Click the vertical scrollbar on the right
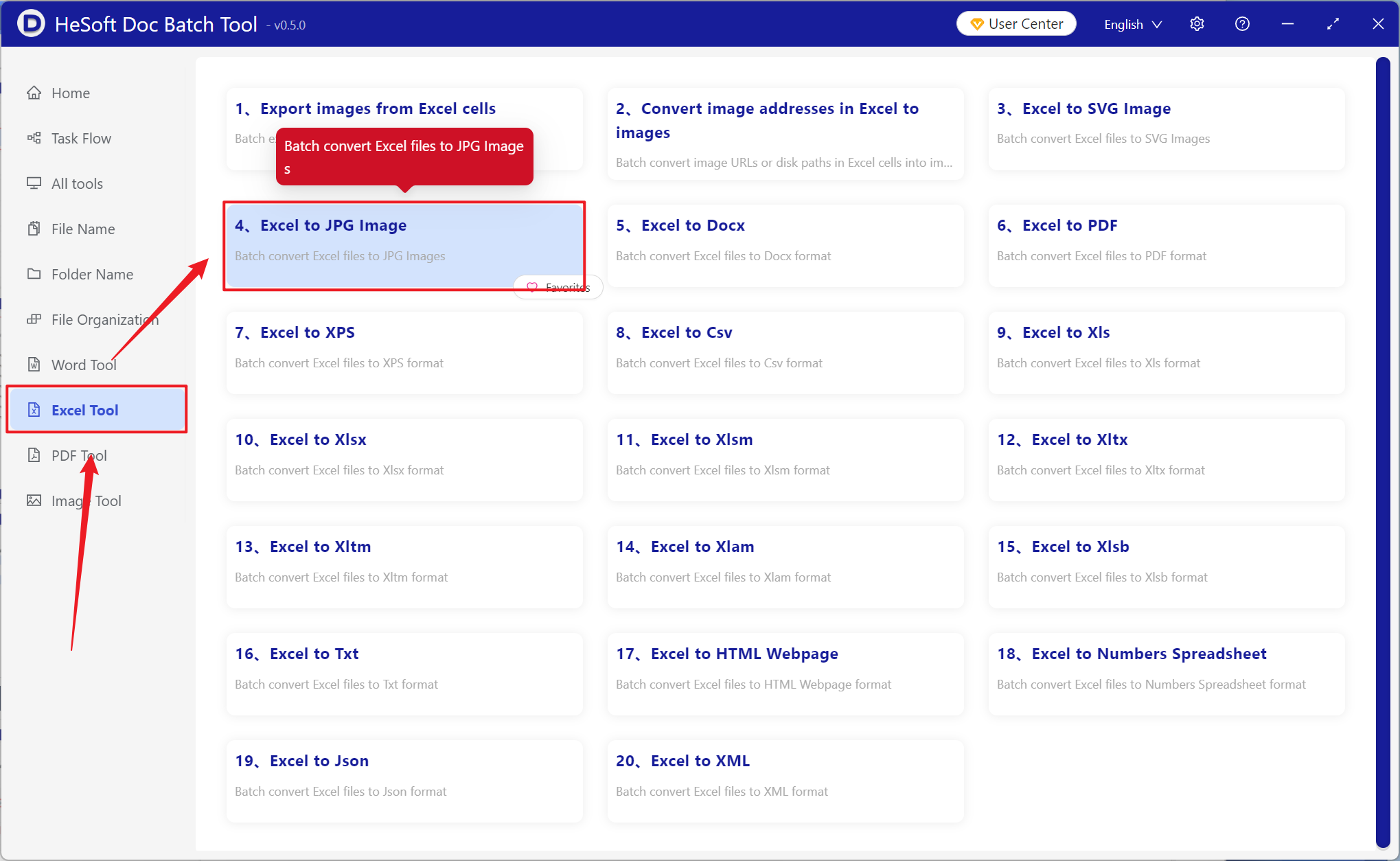The height and width of the screenshot is (861, 1400). tap(1383, 453)
